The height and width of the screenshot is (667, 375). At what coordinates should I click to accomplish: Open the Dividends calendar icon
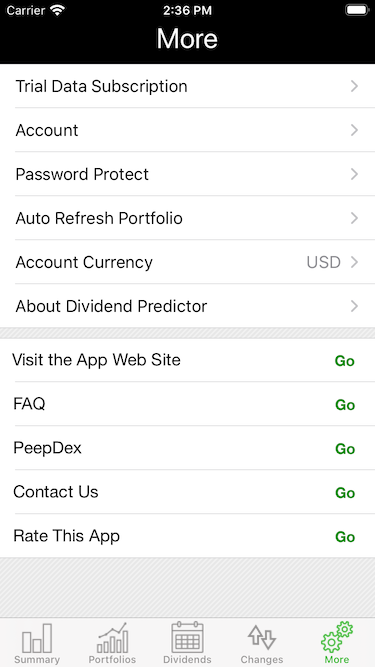[187, 637]
